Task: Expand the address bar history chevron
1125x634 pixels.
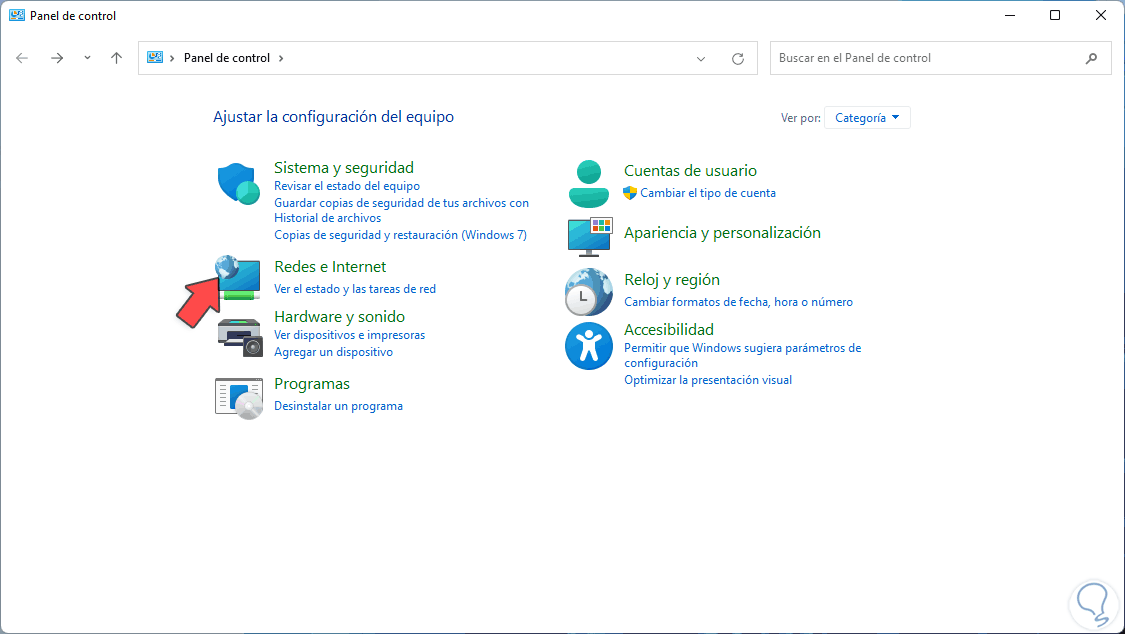Action: pos(700,58)
